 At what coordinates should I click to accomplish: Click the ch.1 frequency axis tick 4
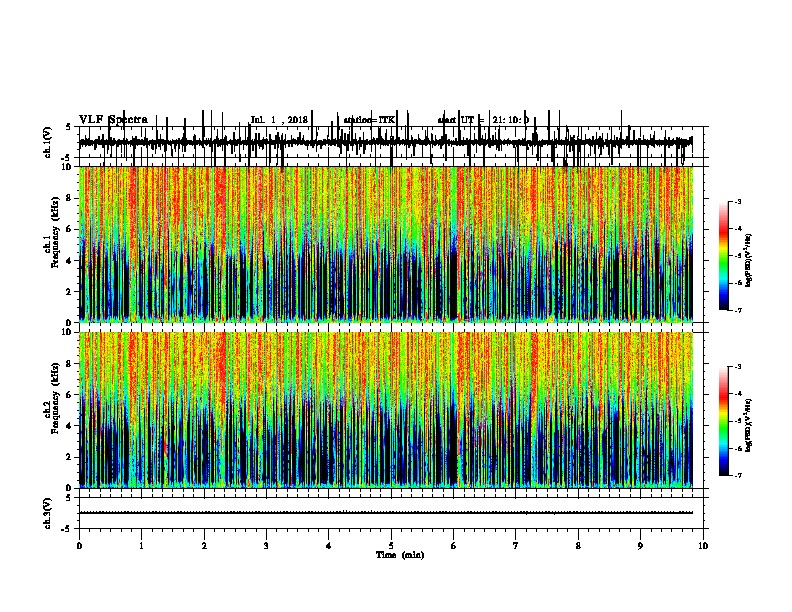[x=70, y=261]
